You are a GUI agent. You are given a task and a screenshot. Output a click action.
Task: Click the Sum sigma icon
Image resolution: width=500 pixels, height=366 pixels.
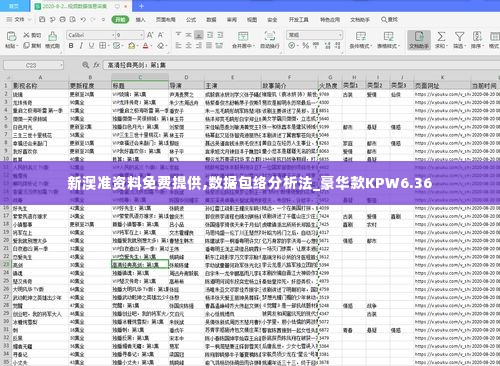coord(441,36)
